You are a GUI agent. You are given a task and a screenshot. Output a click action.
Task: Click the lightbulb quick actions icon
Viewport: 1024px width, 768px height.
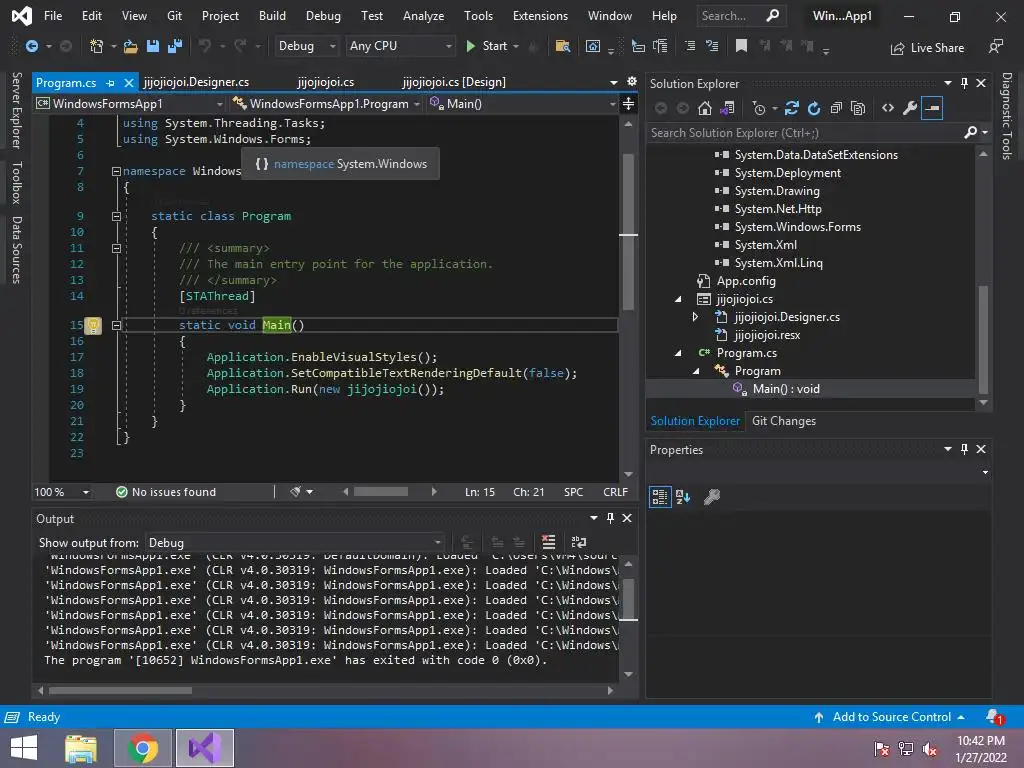pyautogui.click(x=92, y=325)
